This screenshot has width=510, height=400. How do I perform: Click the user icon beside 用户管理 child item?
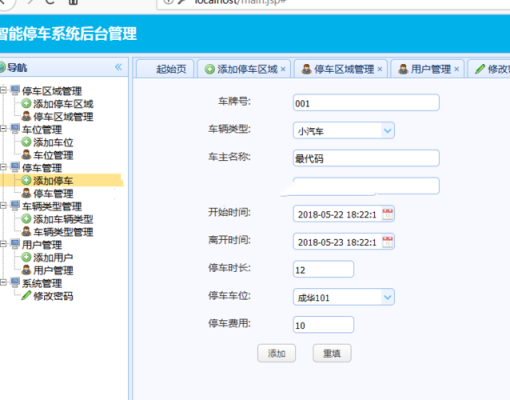[x=26, y=270]
